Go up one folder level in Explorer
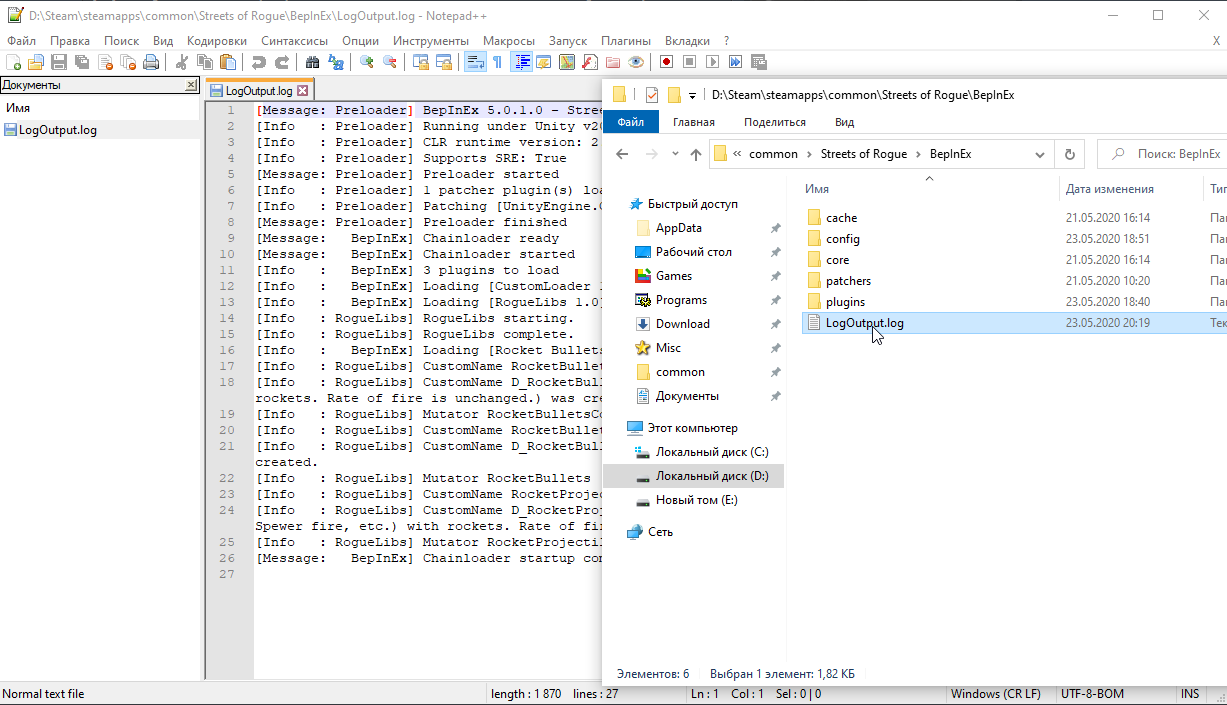The image size is (1227, 705). pos(696,154)
